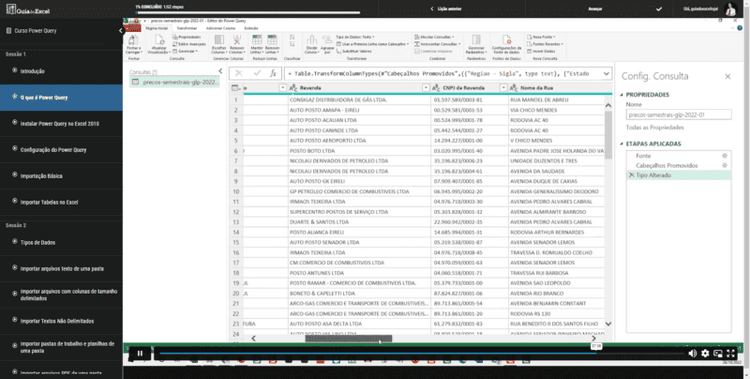Switch to Transformar ribbon tab
The height and width of the screenshot is (379, 750).
(x=187, y=28)
